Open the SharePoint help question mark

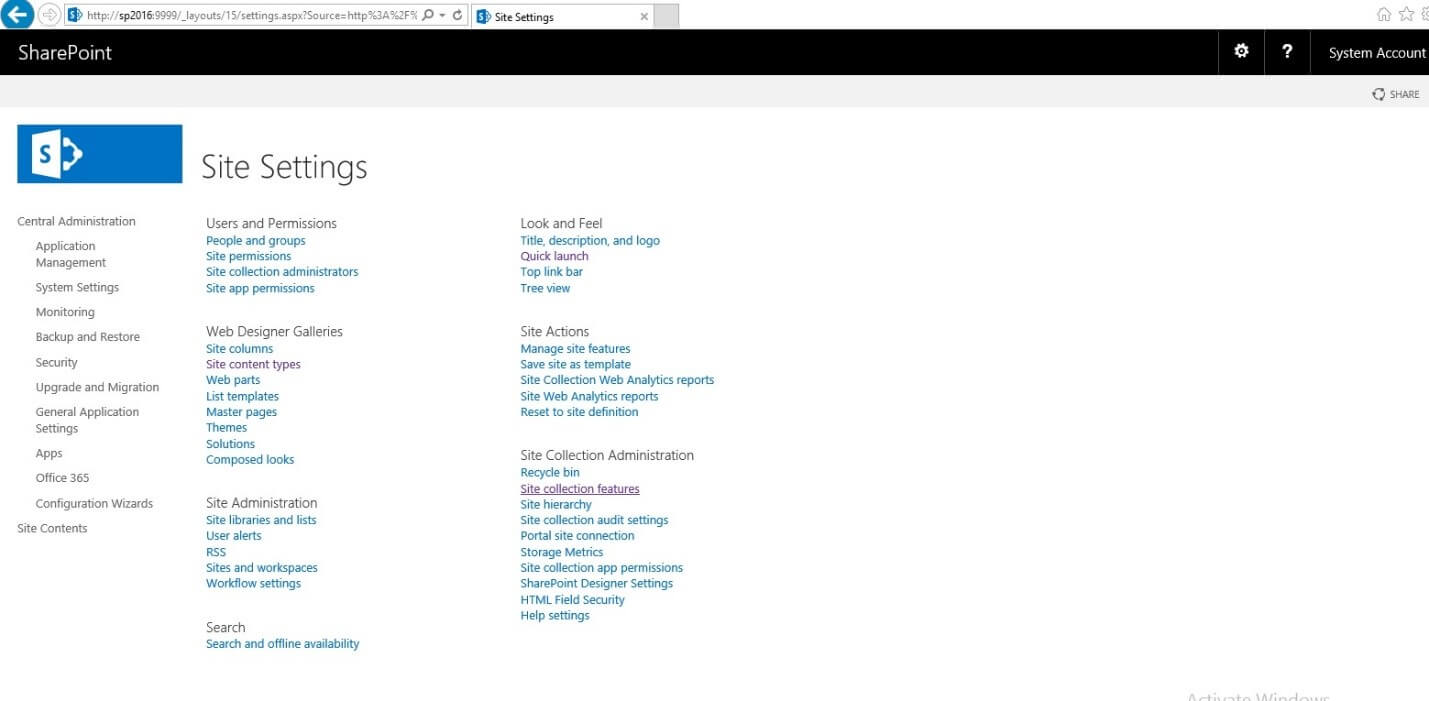pyautogui.click(x=1287, y=52)
